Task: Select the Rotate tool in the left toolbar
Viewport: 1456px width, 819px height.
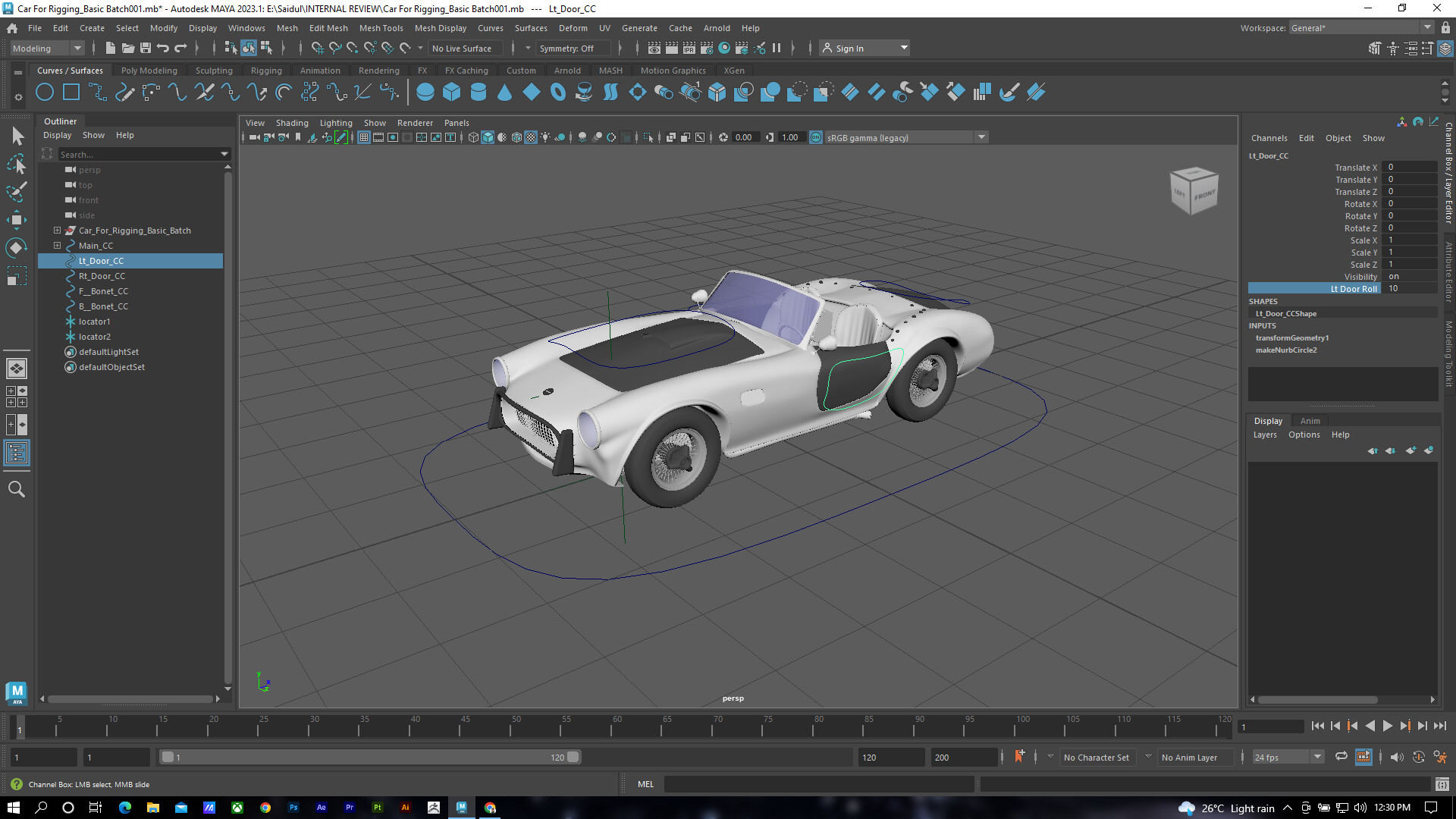Action: coord(17,247)
